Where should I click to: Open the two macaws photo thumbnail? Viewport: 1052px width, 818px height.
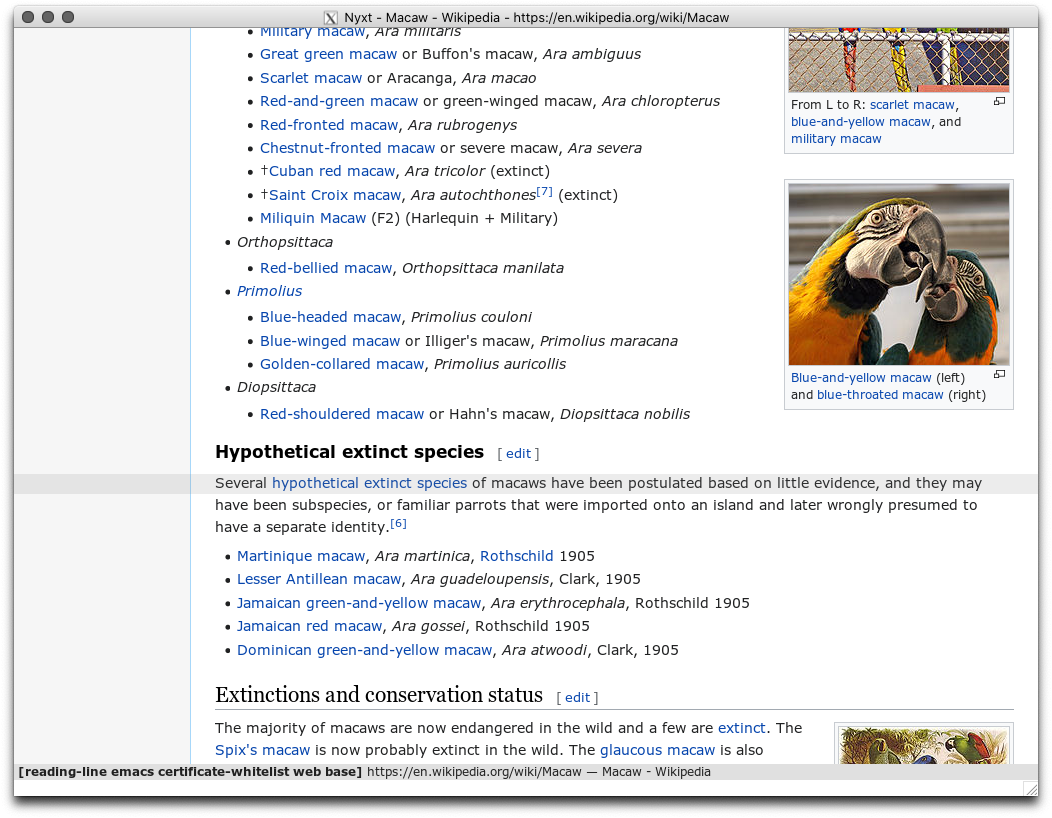[898, 274]
